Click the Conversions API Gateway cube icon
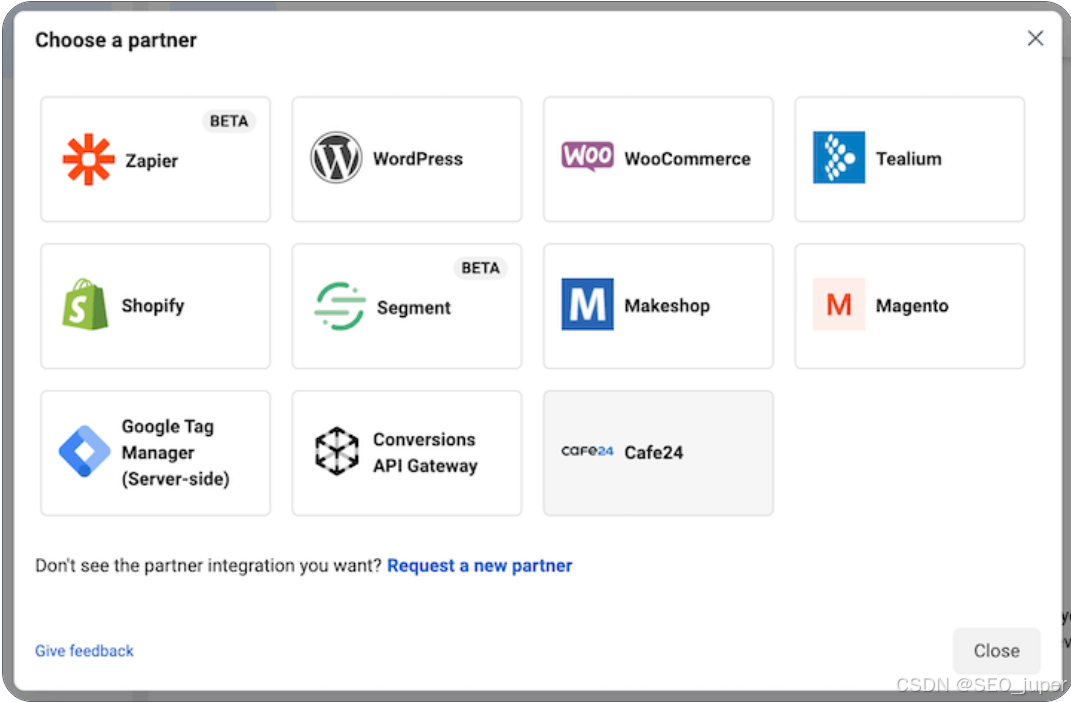Screen dimensions: 1071x702 (337, 452)
